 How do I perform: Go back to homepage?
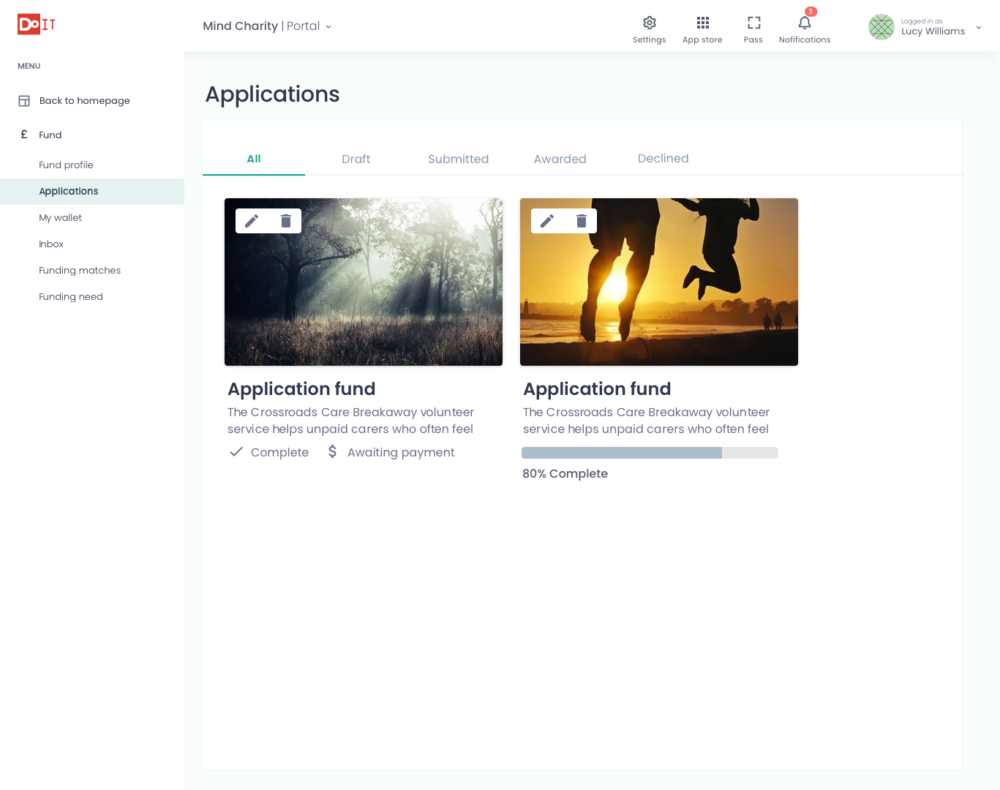(x=84, y=101)
